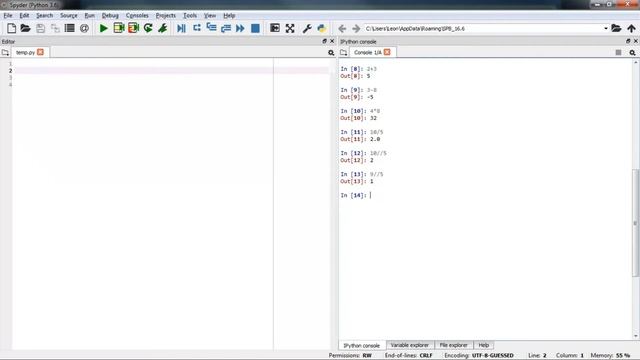The width and height of the screenshot is (640, 360).
Task: Browse tabs in the IPython console pane
Action: [344, 53]
